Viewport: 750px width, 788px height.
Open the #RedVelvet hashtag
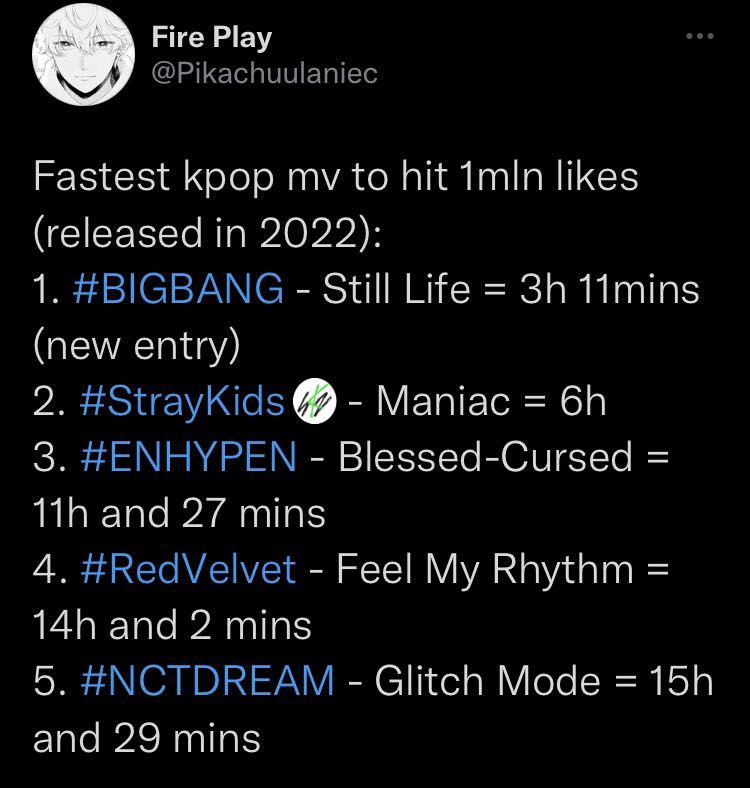pyautogui.click(x=188, y=569)
